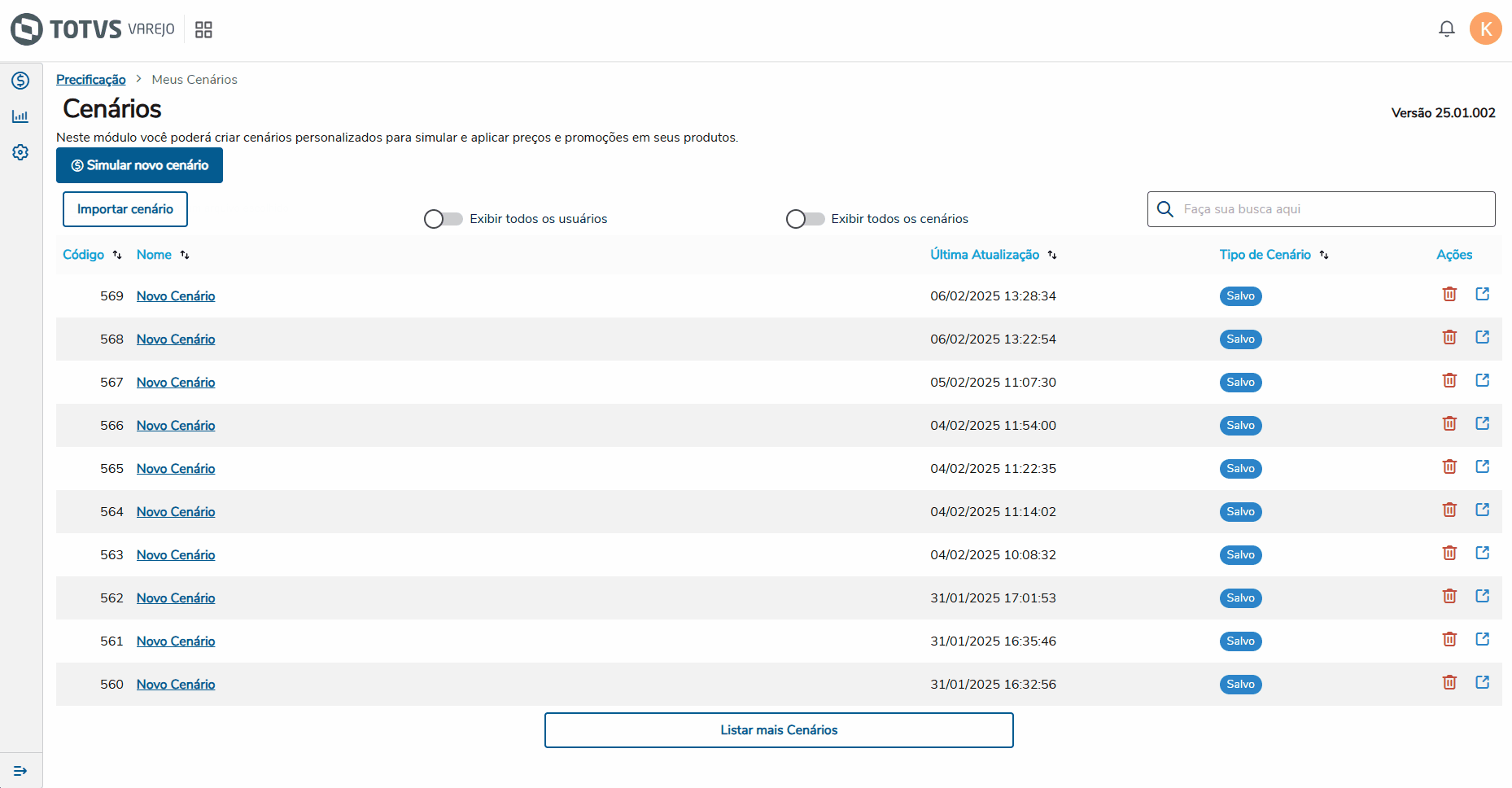Open Novo Cenário link for code 564

coord(176,512)
